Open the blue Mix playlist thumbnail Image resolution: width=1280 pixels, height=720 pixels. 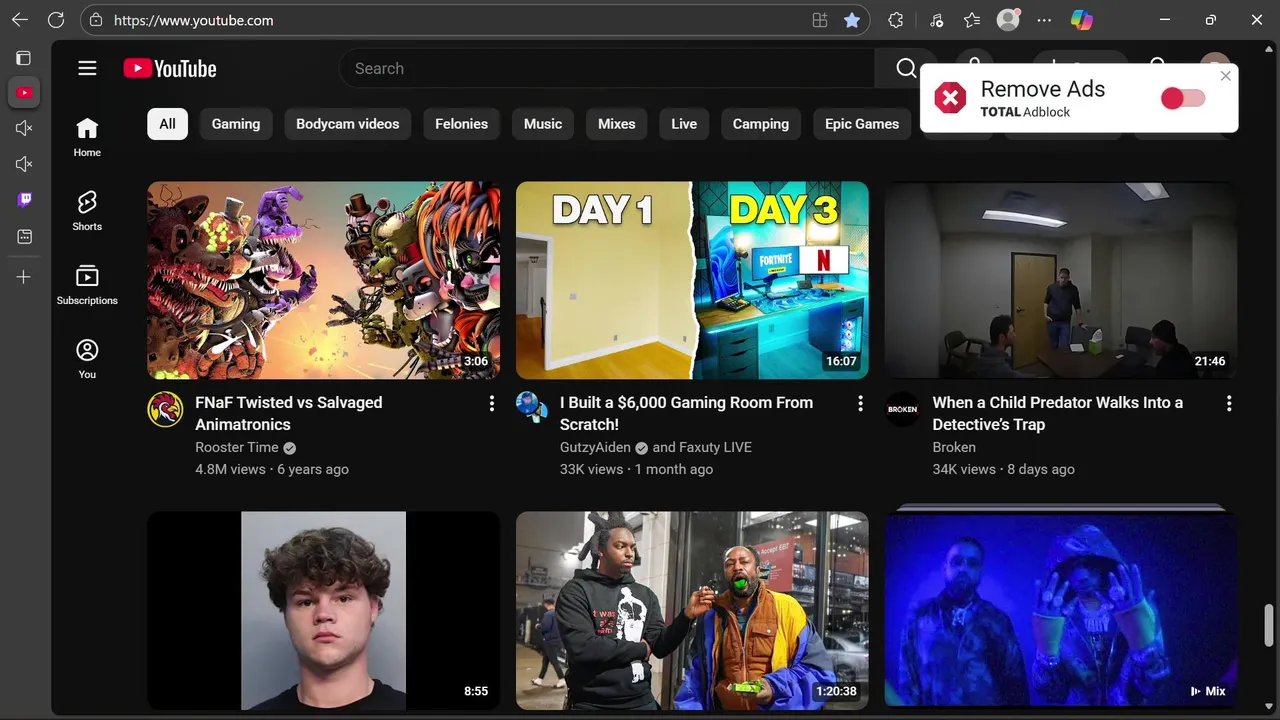(1061, 610)
